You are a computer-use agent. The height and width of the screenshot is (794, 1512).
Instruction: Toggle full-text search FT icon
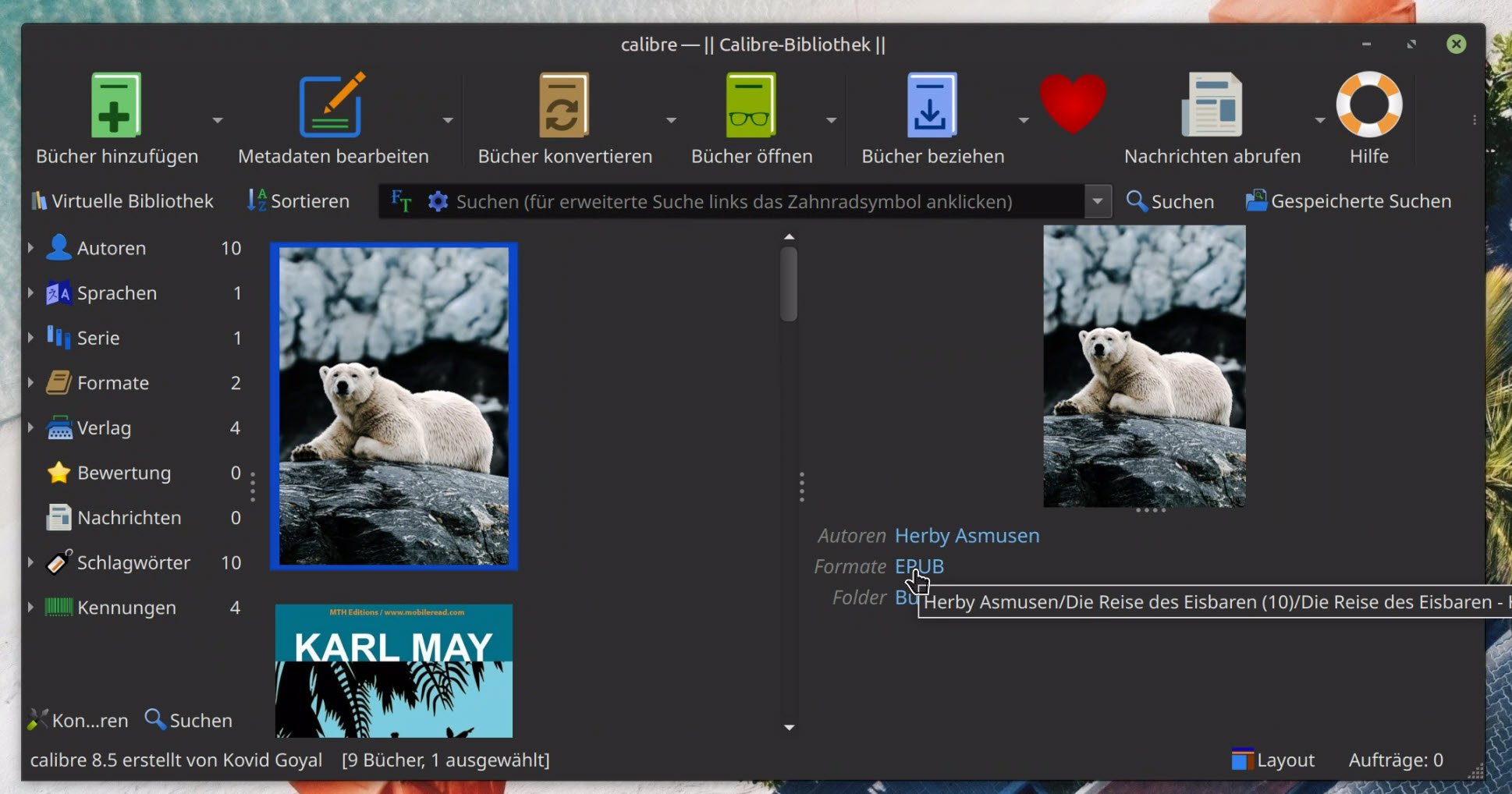tap(401, 201)
